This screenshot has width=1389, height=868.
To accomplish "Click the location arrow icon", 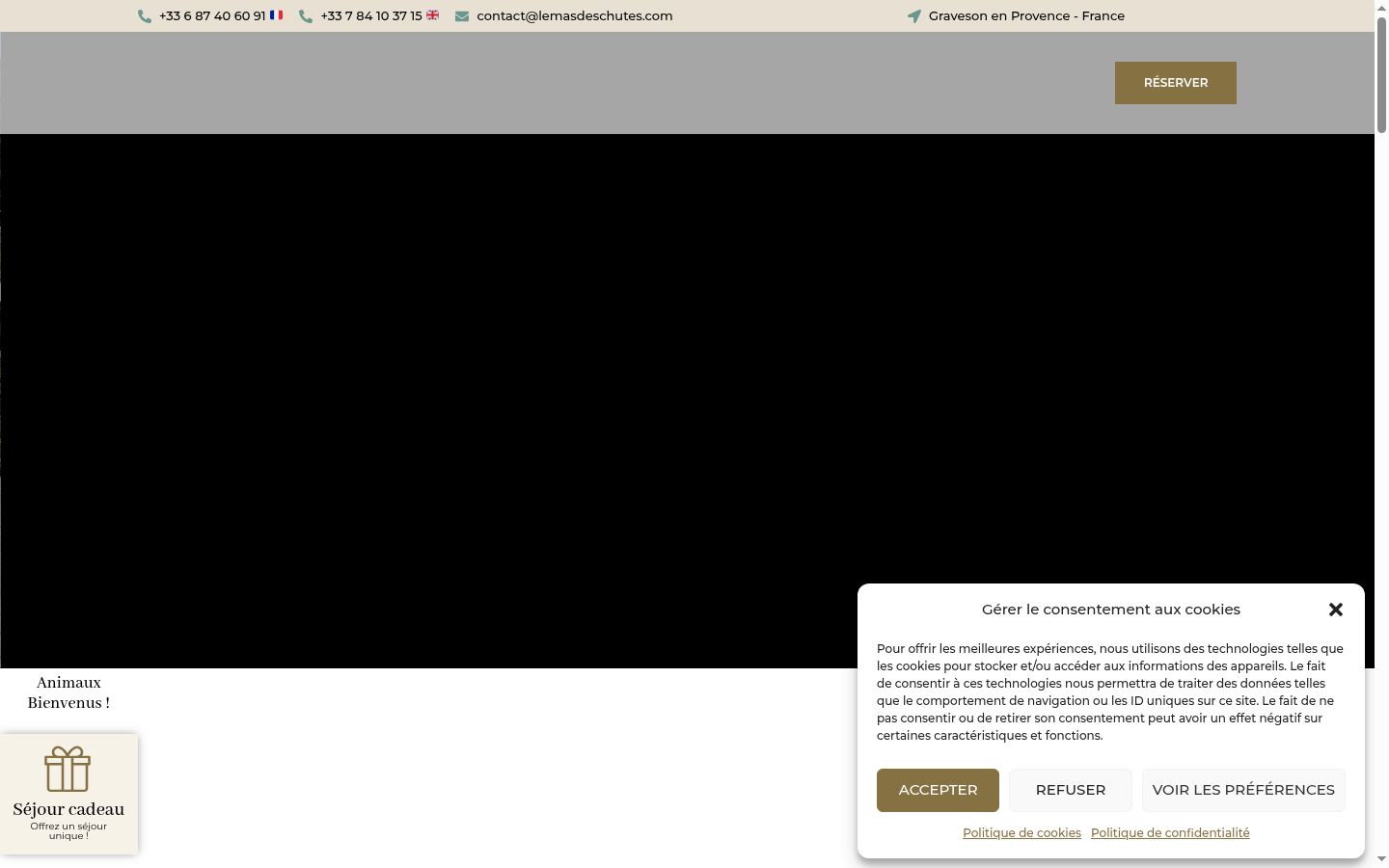I will pos(914,16).
